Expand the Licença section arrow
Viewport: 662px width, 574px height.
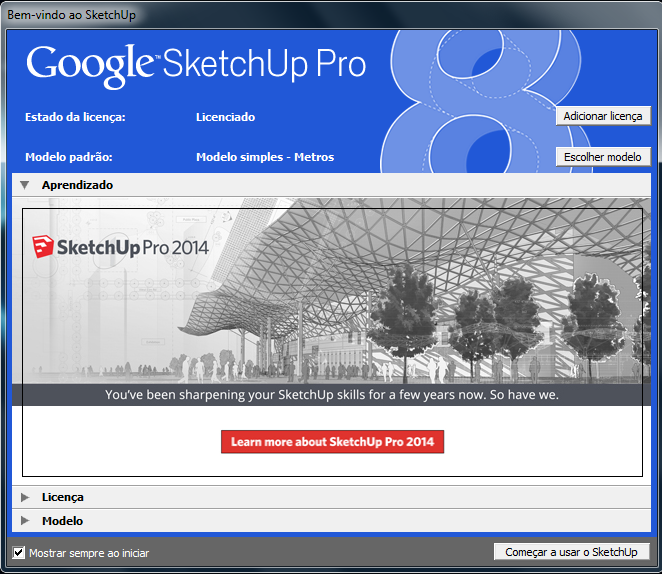point(25,497)
